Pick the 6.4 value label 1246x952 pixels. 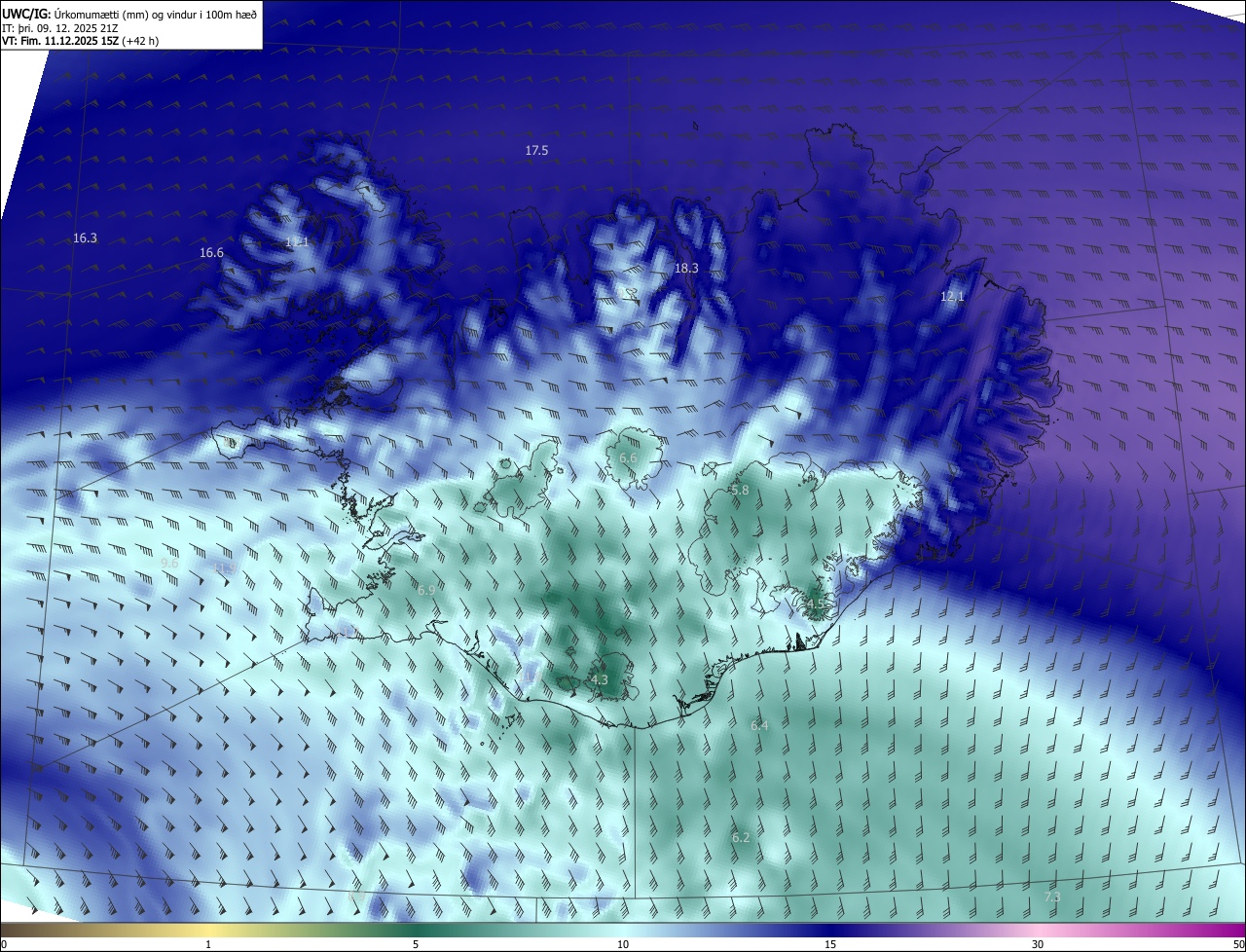point(759,726)
